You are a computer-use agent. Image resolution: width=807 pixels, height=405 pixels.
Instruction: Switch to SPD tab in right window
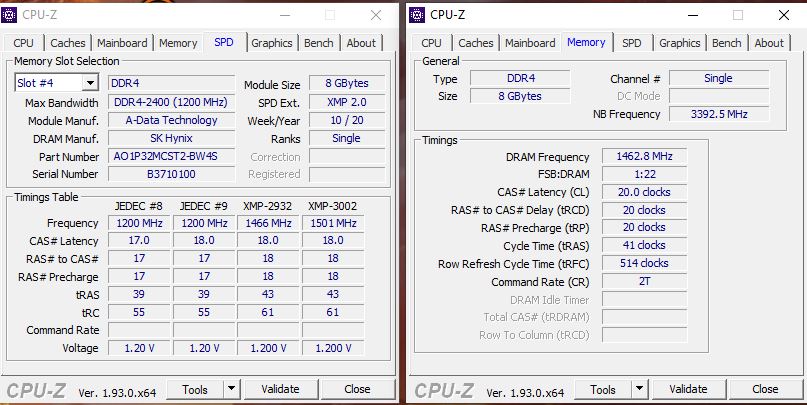click(x=632, y=43)
